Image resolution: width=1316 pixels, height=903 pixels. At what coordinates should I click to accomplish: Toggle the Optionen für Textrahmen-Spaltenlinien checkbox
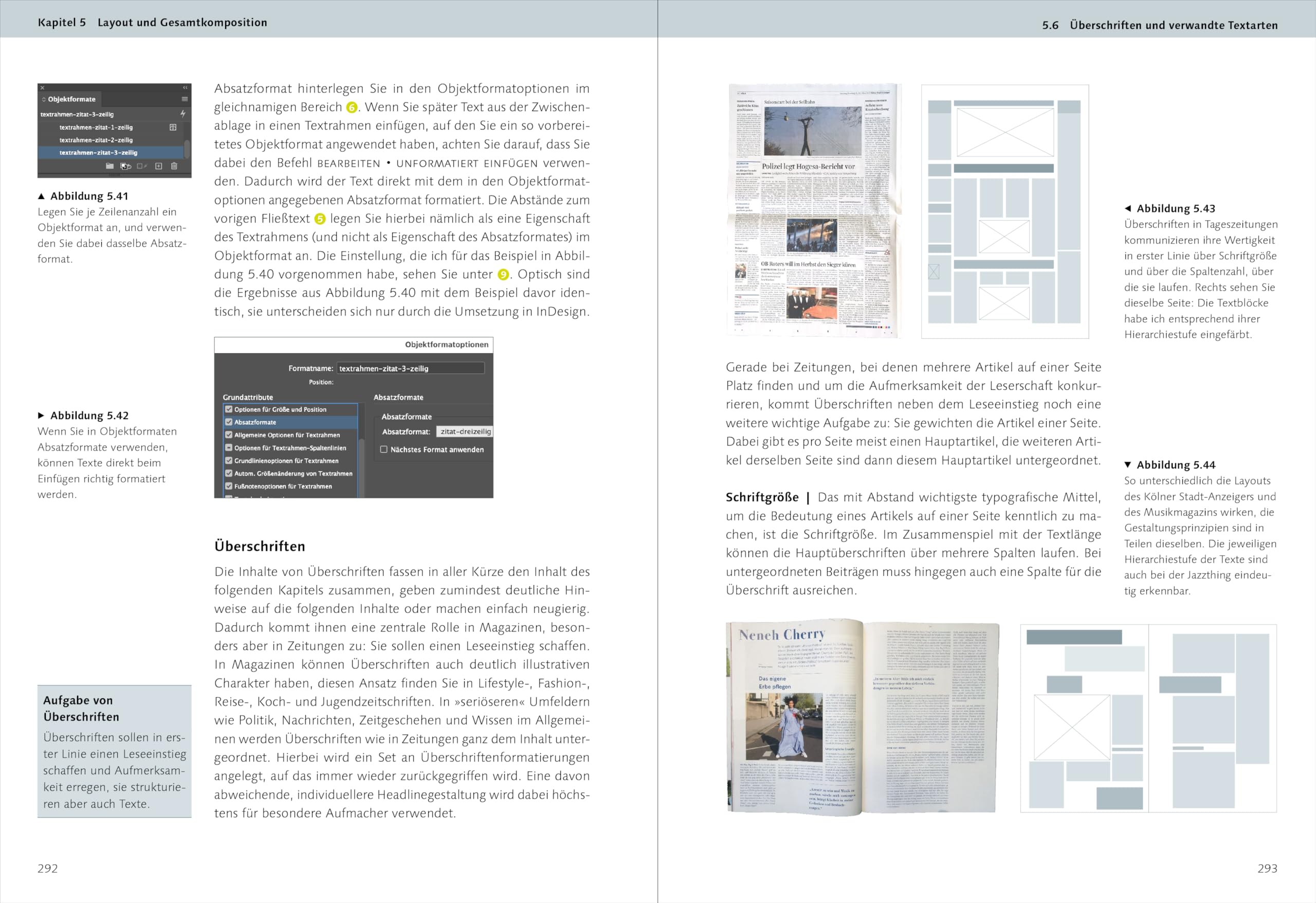click(229, 447)
